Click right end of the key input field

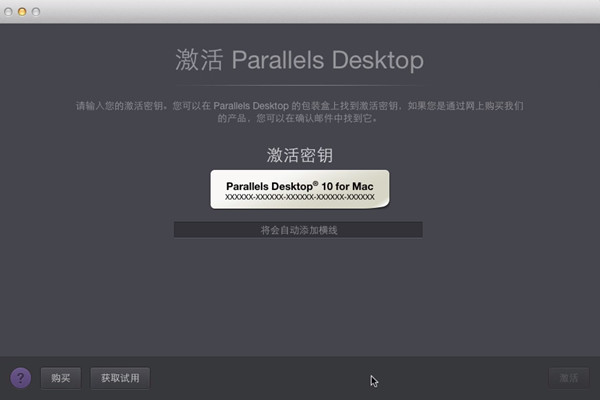[x=415, y=230]
